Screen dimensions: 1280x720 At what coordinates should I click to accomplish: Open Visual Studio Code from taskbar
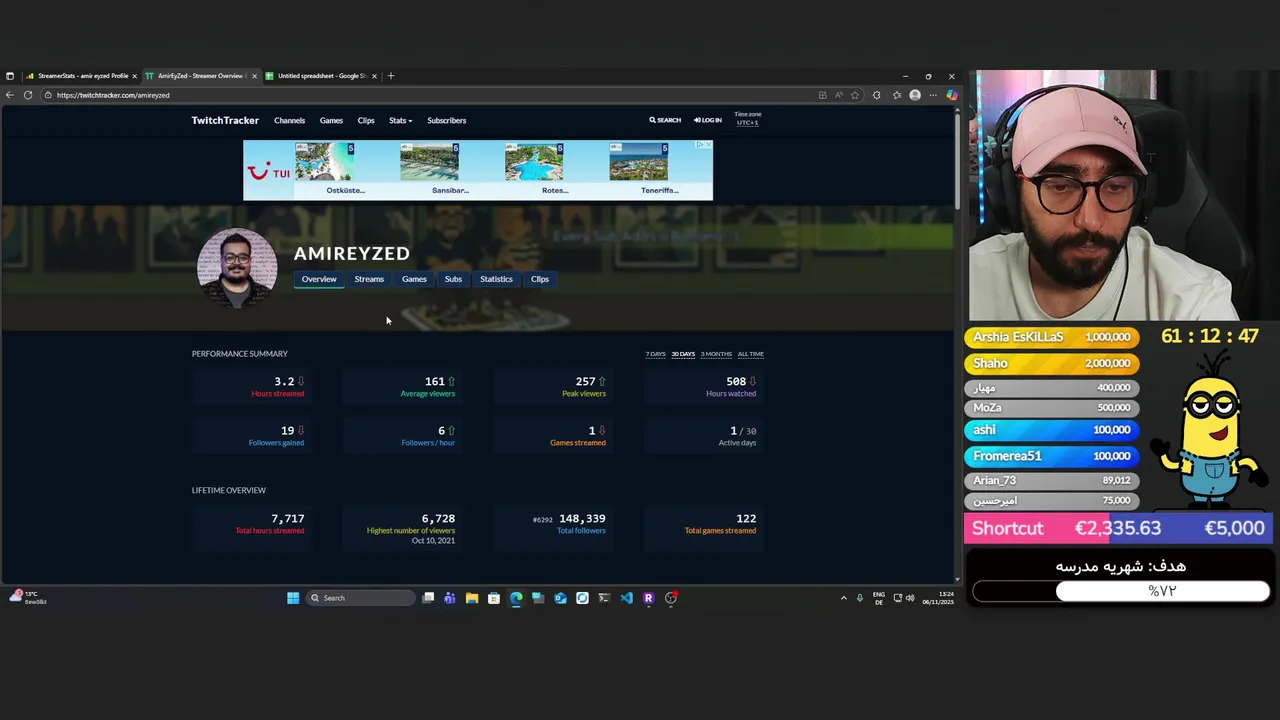[x=626, y=598]
